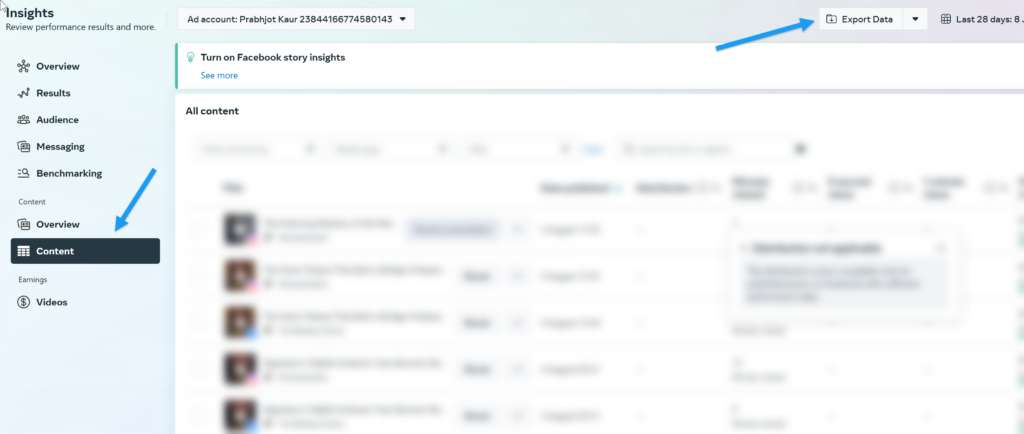Click the Results trend line icon
The height and width of the screenshot is (434, 1024).
coord(23,93)
